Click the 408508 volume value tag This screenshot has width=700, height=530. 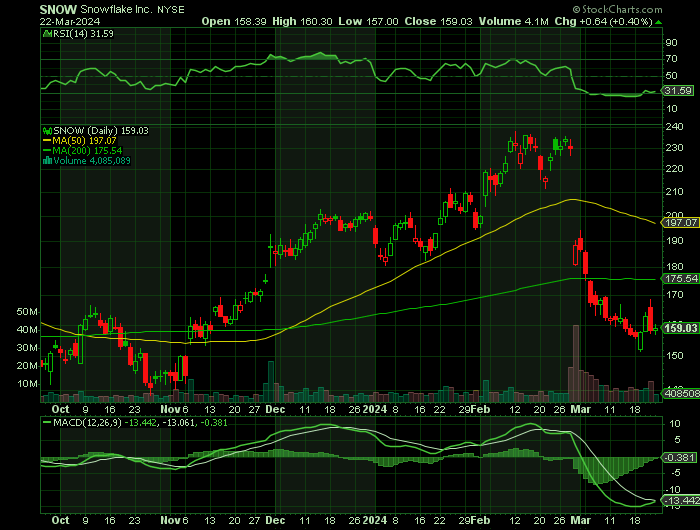pos(680,395)
